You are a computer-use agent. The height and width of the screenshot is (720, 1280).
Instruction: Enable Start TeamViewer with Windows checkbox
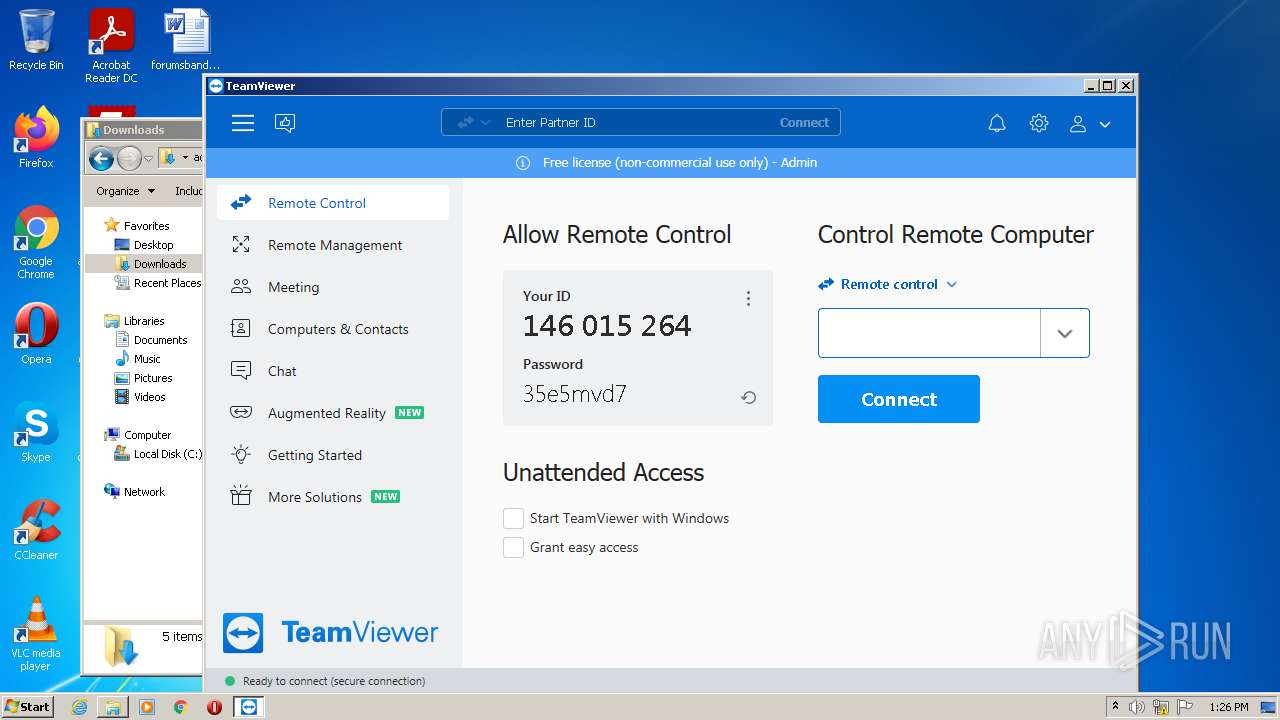tap(513, 518)
